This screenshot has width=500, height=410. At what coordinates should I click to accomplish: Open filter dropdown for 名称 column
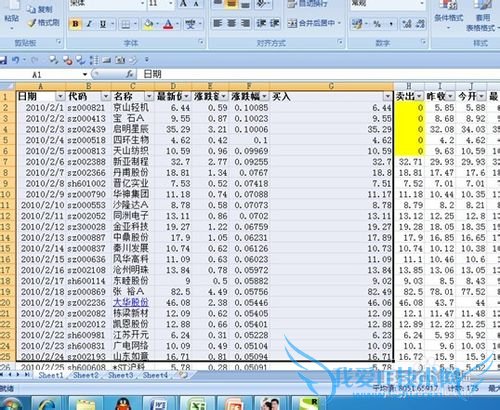149,97
